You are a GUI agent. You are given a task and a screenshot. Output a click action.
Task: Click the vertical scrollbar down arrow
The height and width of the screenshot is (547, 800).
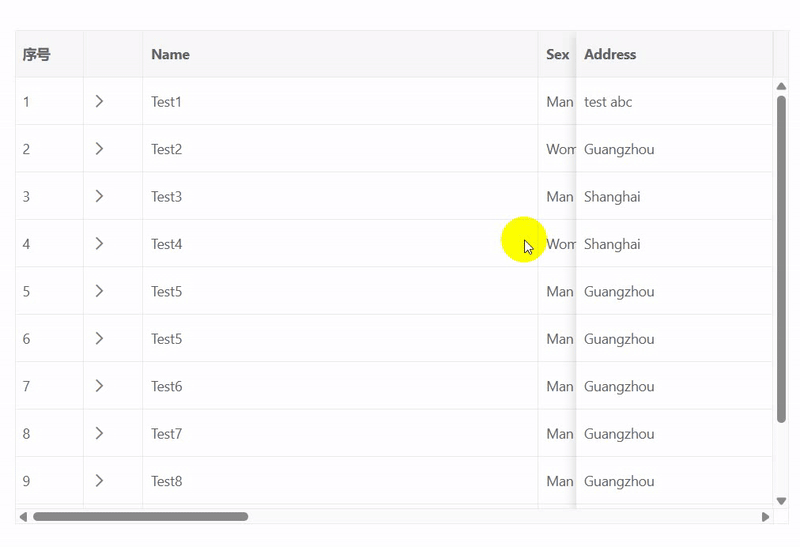tap(781, 500)
